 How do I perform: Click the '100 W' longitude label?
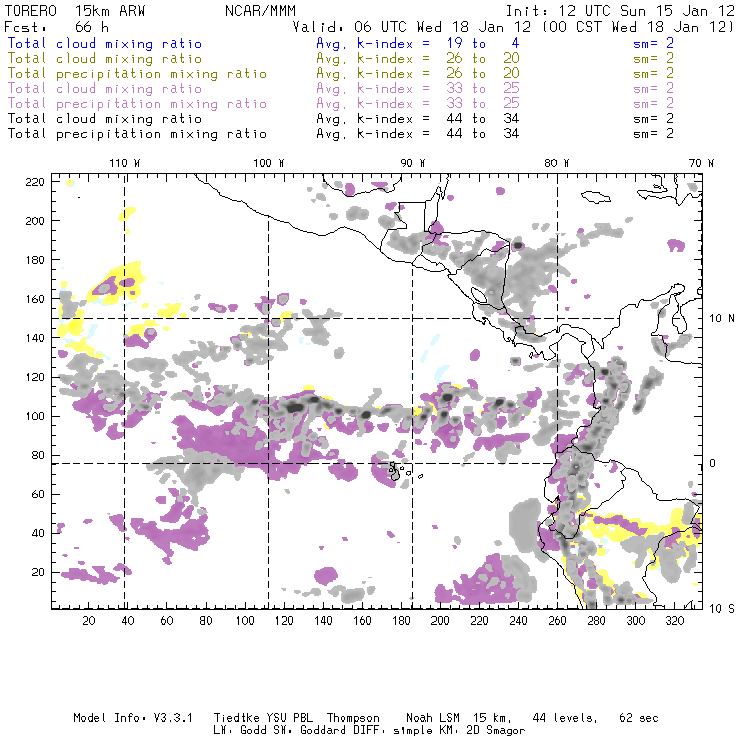pyautogui.click(x=269, y=163)
